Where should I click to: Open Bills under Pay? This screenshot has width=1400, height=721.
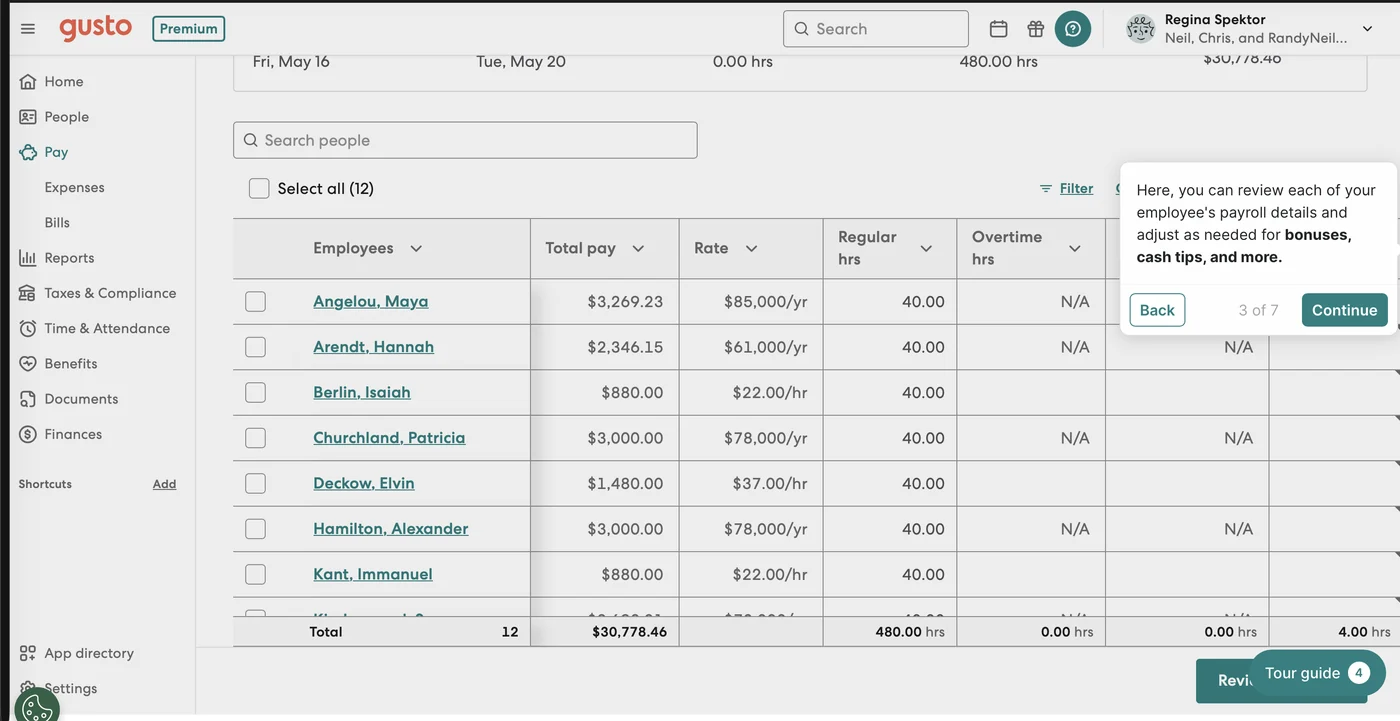pos(57,223)
